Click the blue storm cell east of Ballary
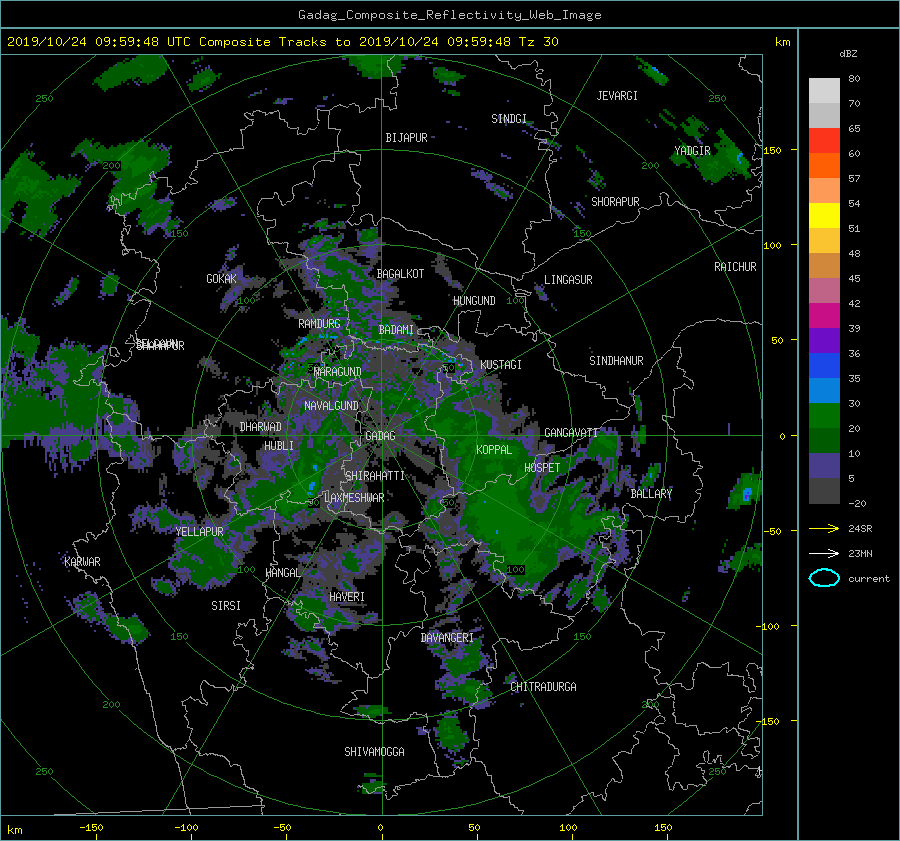Image resolution: width=900 pixels, height=841 pixels. (x=747, y=494)
